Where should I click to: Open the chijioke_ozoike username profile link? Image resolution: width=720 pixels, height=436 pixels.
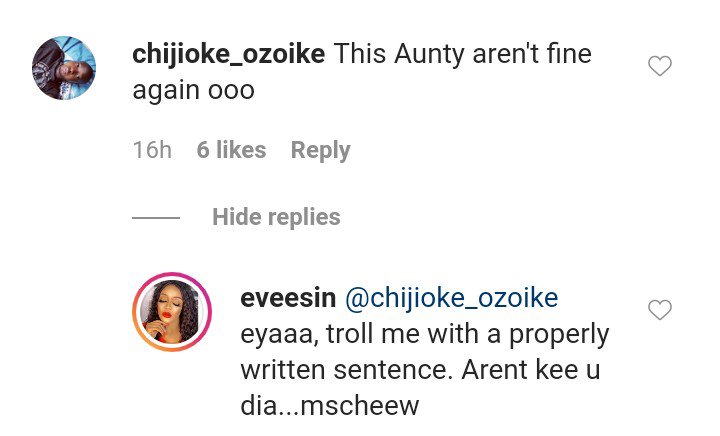coord(229,55)
